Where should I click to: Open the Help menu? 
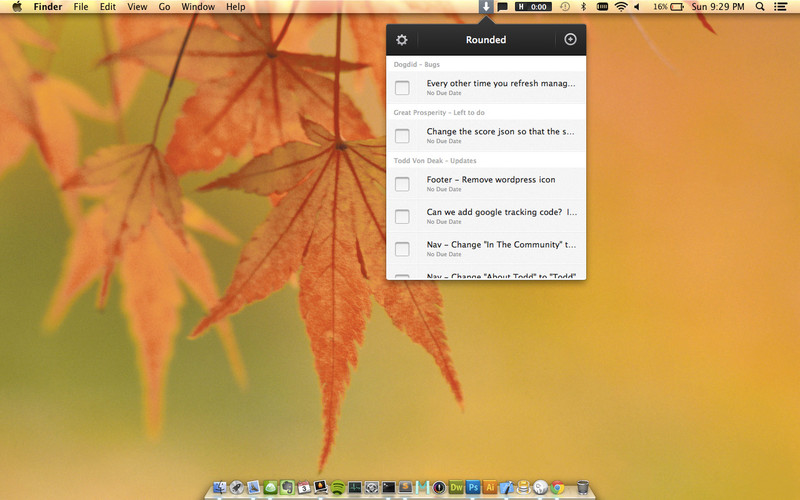point(236,7)
